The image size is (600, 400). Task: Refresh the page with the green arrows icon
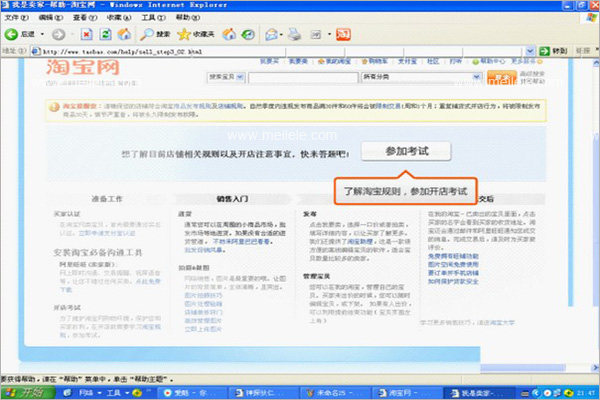tap(106, 34)
